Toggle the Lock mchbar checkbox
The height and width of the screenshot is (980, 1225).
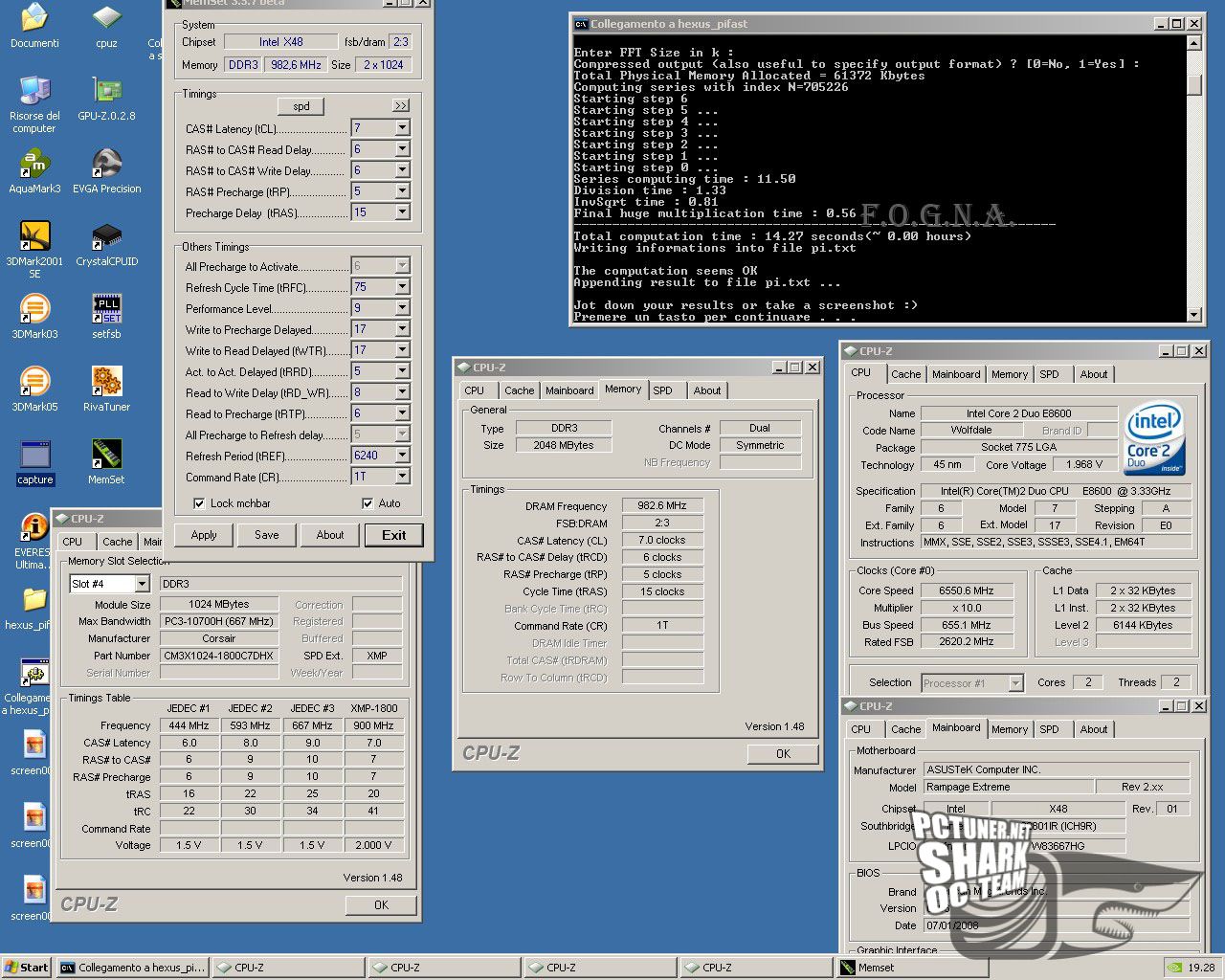coord(199,503)
